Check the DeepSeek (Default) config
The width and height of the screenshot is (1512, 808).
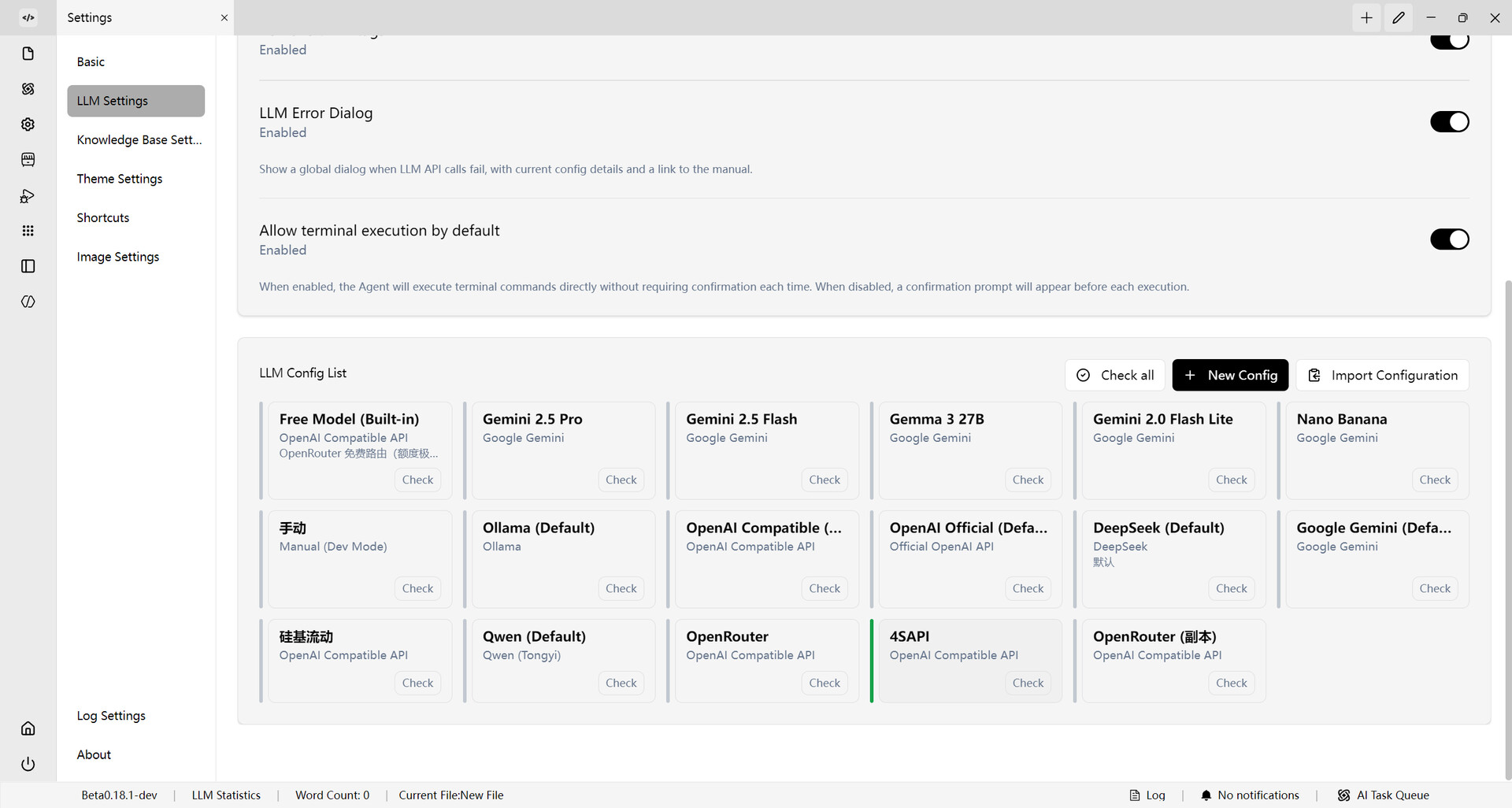pos(1232,588)
